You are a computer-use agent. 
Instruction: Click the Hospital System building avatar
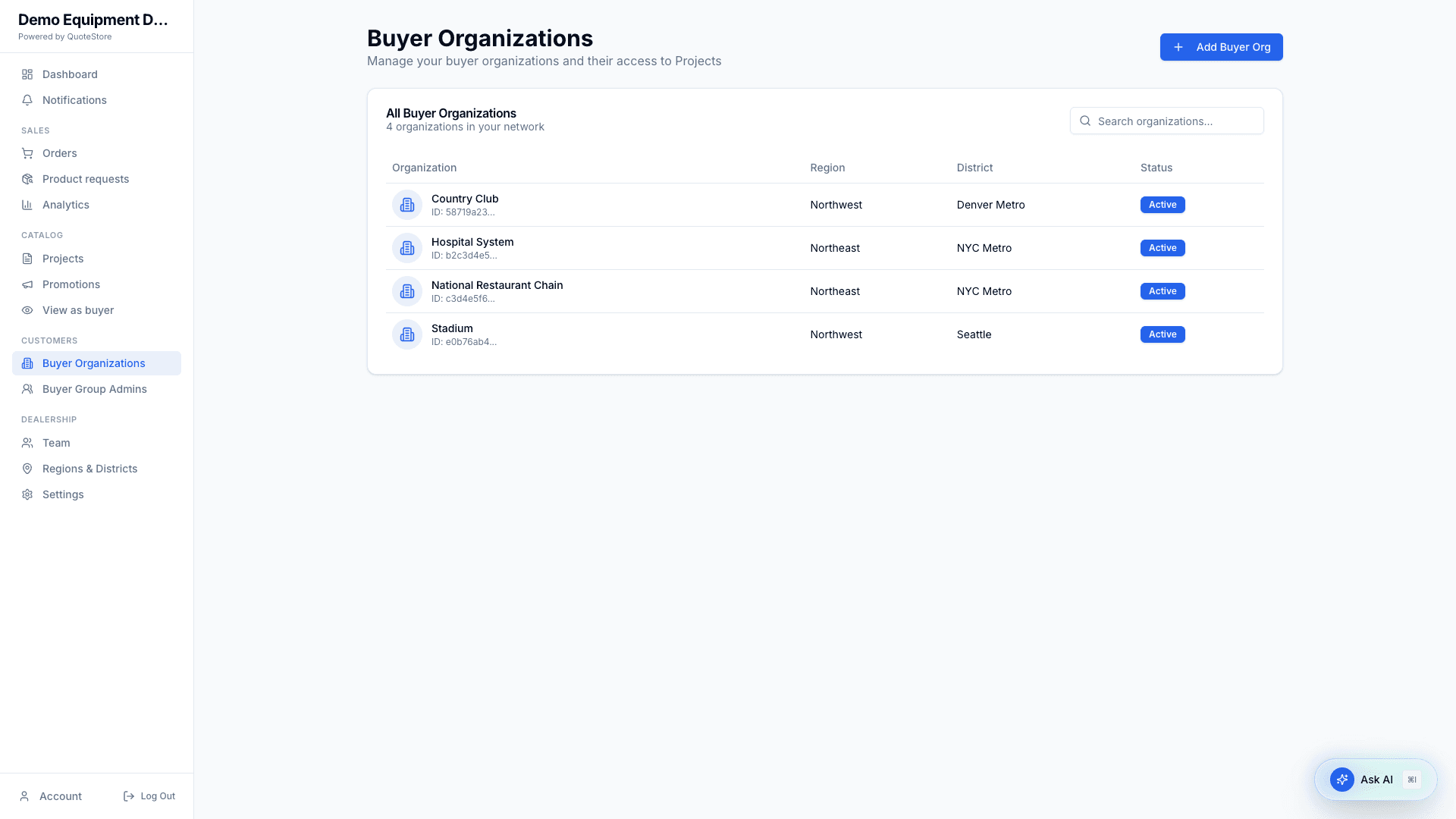click(407, 248)
